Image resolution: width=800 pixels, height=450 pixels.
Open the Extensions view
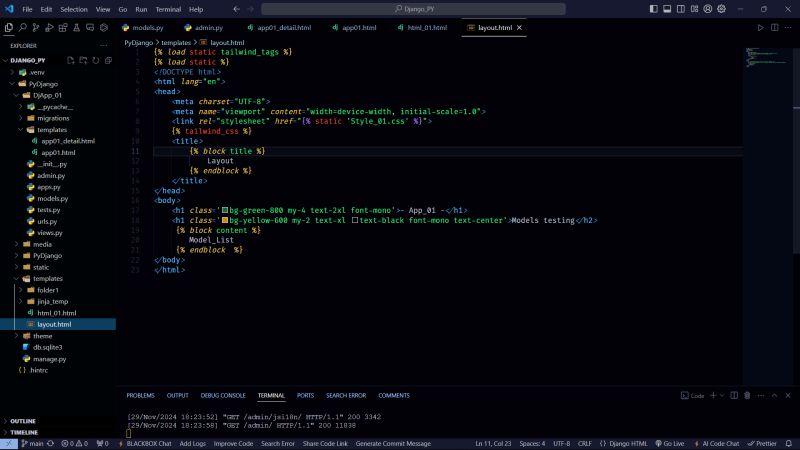click(x=63, y=28)
